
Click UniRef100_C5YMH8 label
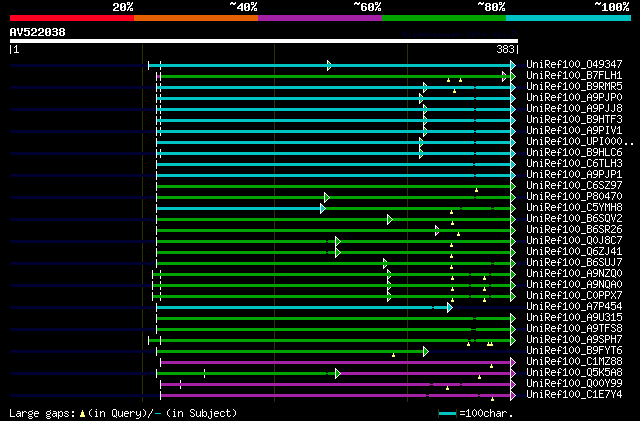(574, 208)
